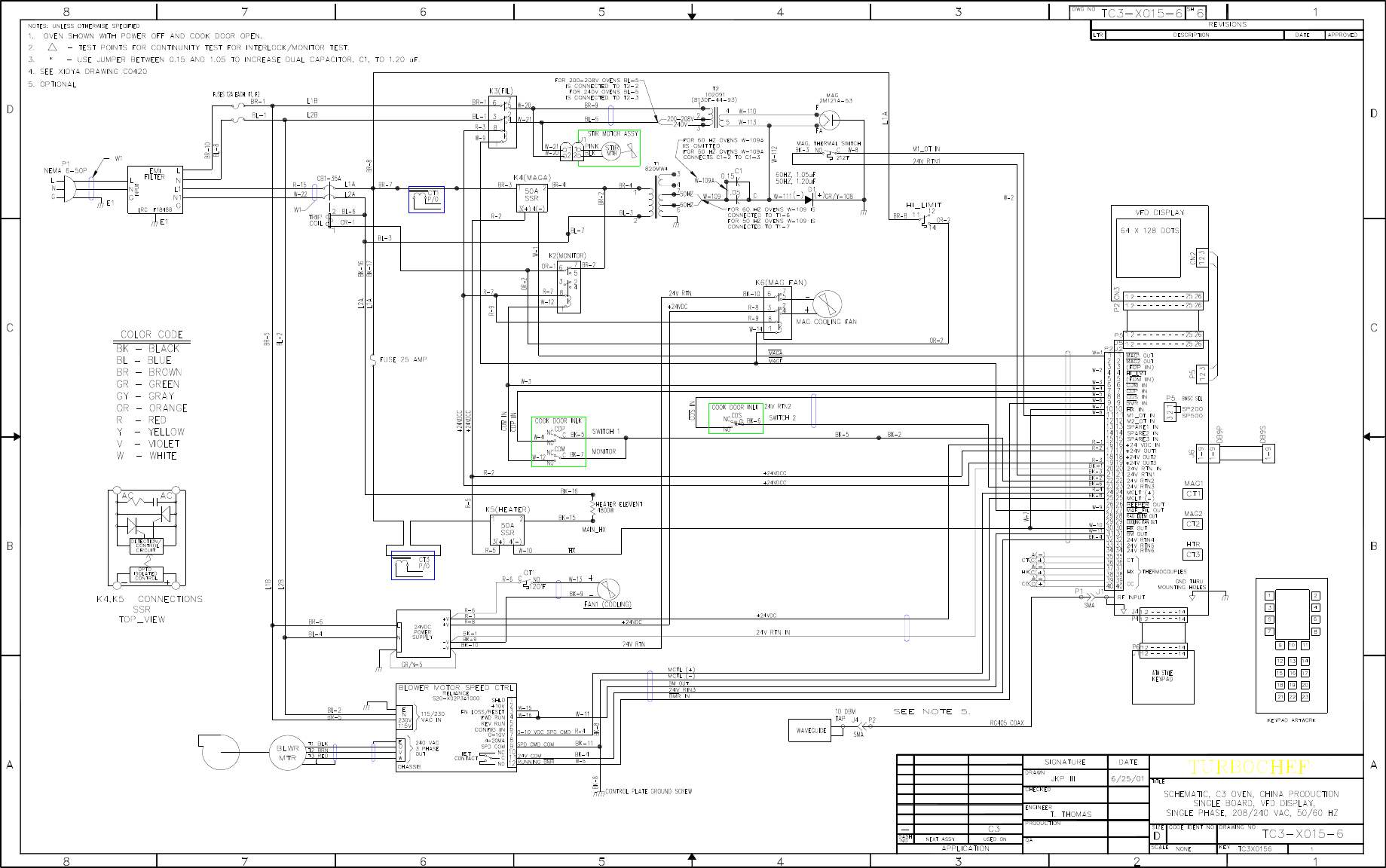Click the MAG cooling fan symbol
1386x868 pixels.
point(828,305)
